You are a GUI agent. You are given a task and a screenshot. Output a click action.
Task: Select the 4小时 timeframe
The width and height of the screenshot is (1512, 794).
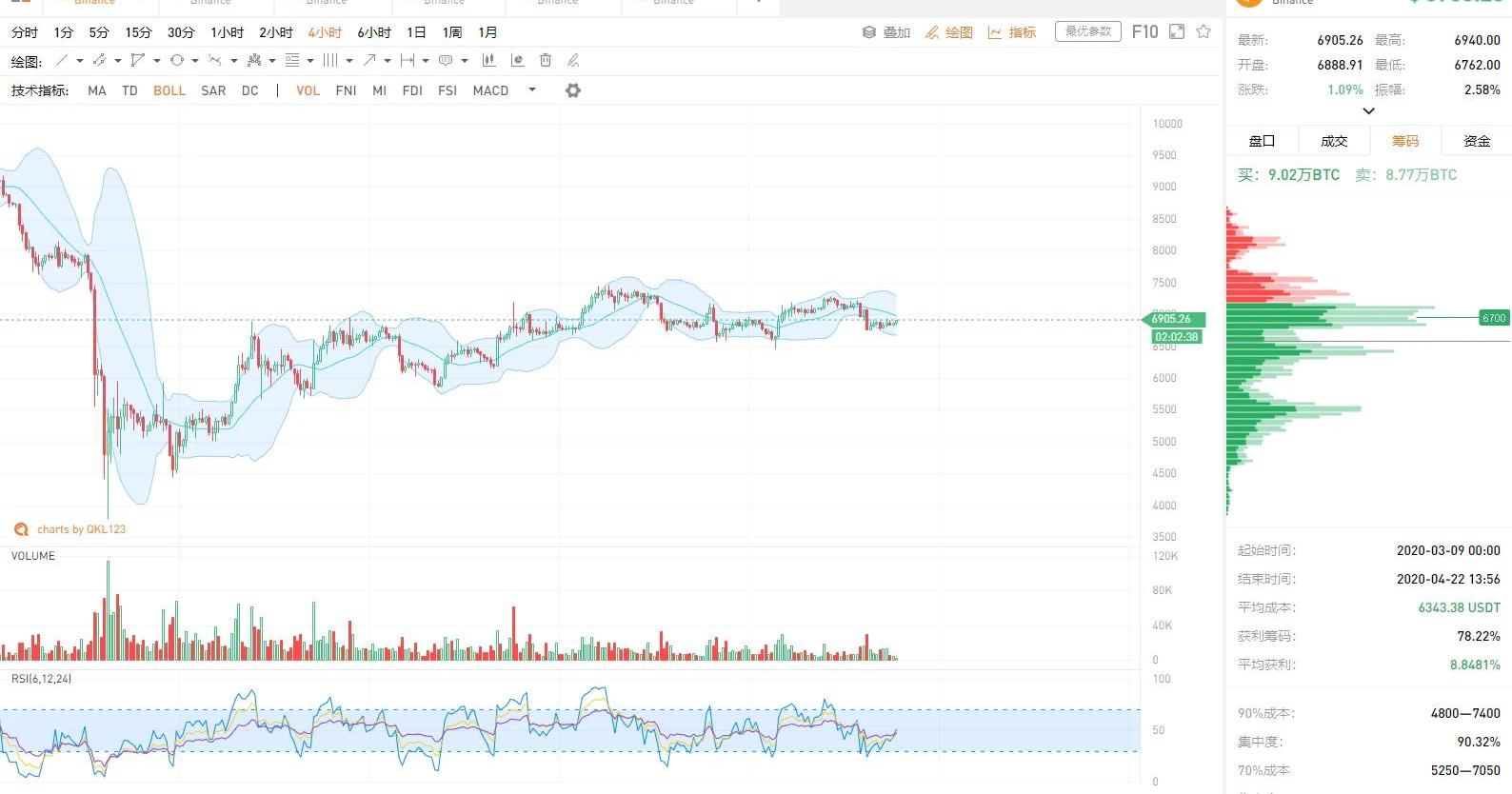(325, 32)
